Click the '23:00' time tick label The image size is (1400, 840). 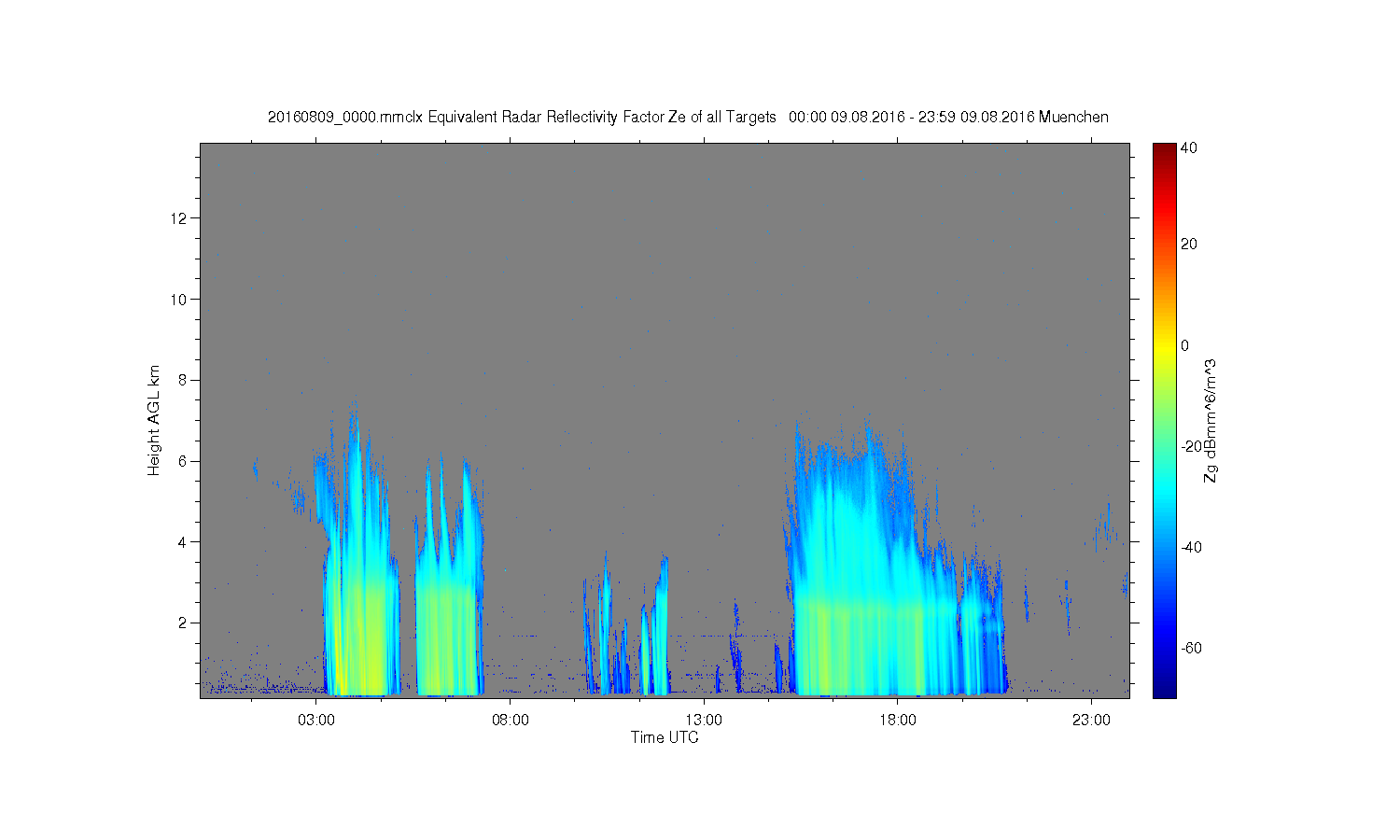1091,721
